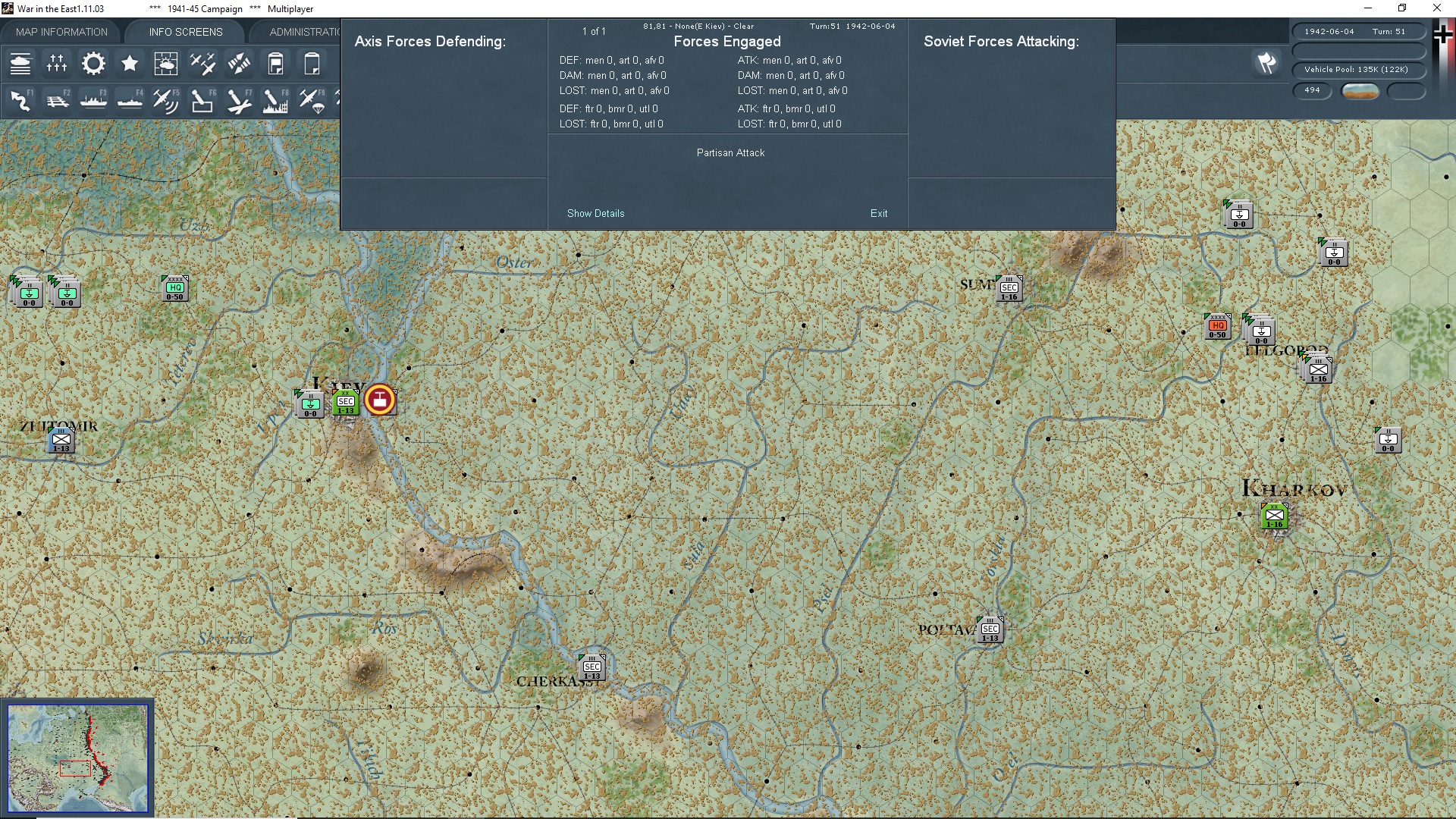The width and height of the screenshot is (1456, 819).
Task: Click Show Details in combat report
Action: tap(595, 213)
